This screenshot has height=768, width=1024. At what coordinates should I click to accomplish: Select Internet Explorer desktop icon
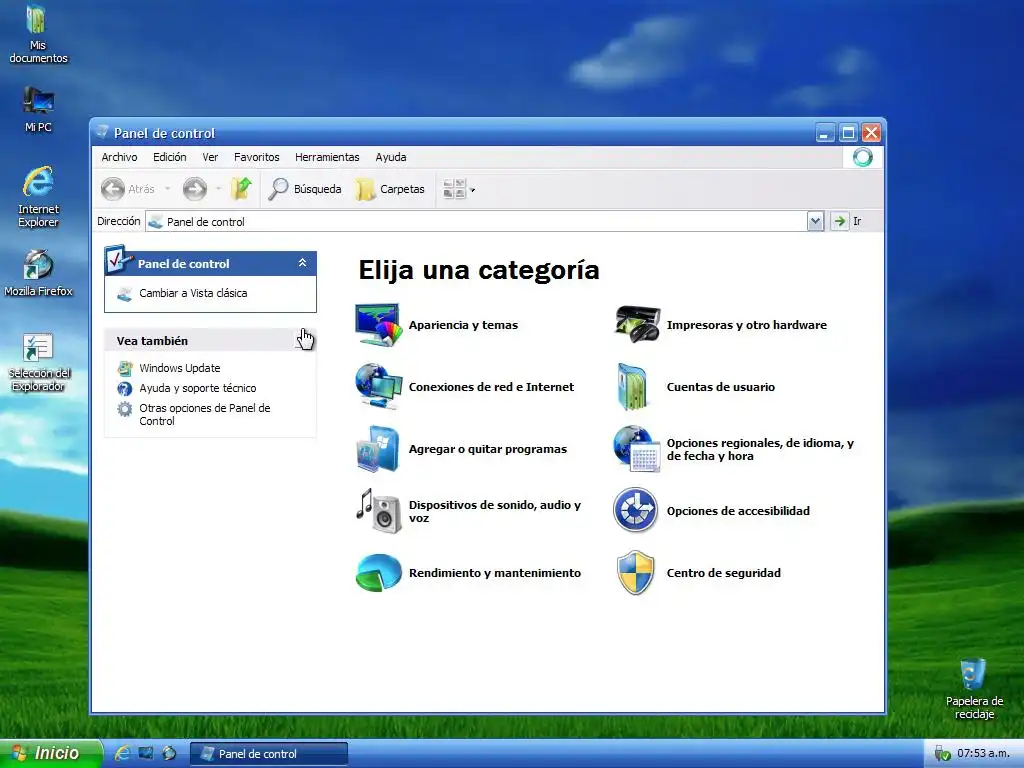tap(38, 197)
